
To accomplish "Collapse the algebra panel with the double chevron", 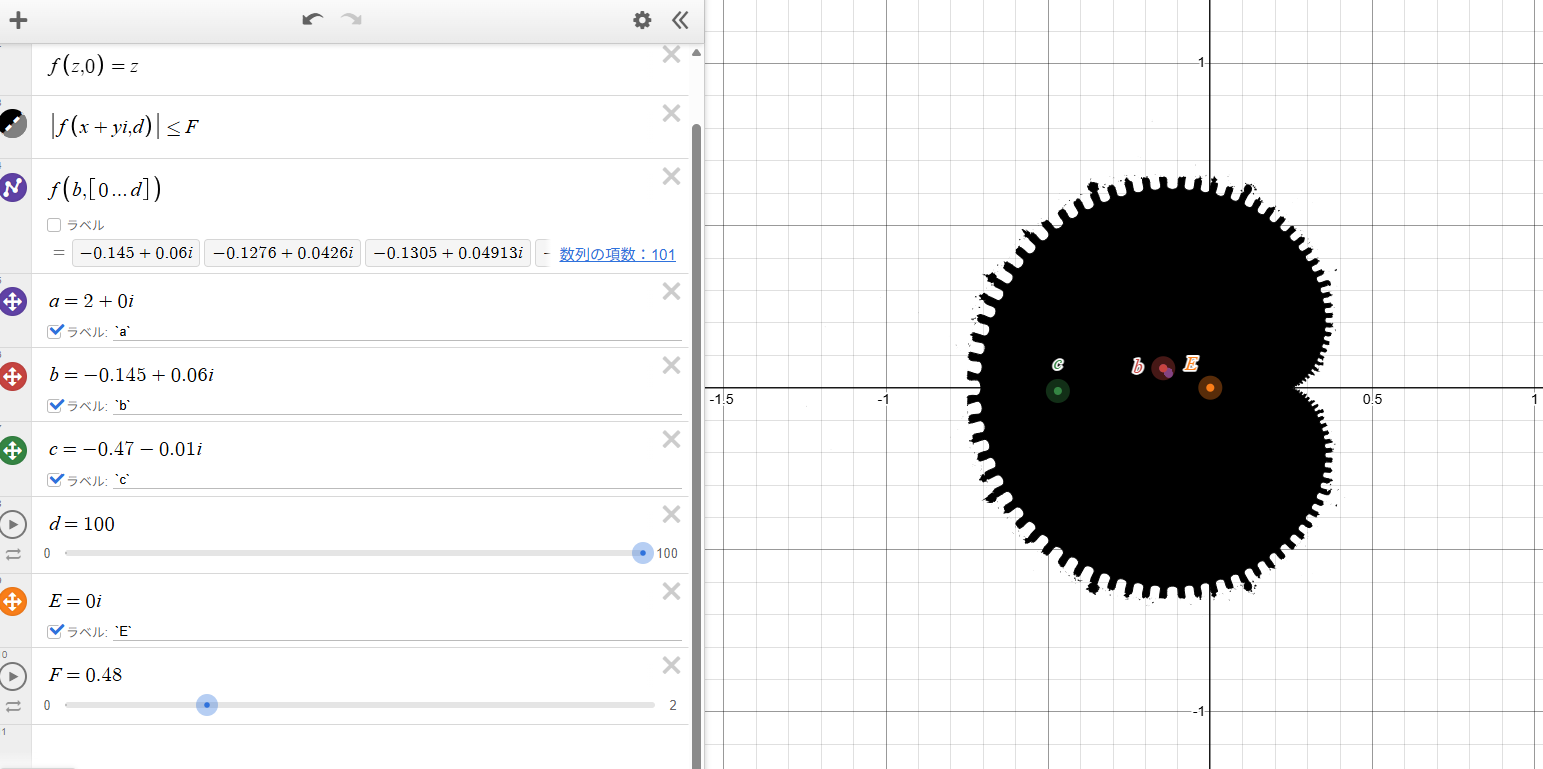I will click(681, 20).
